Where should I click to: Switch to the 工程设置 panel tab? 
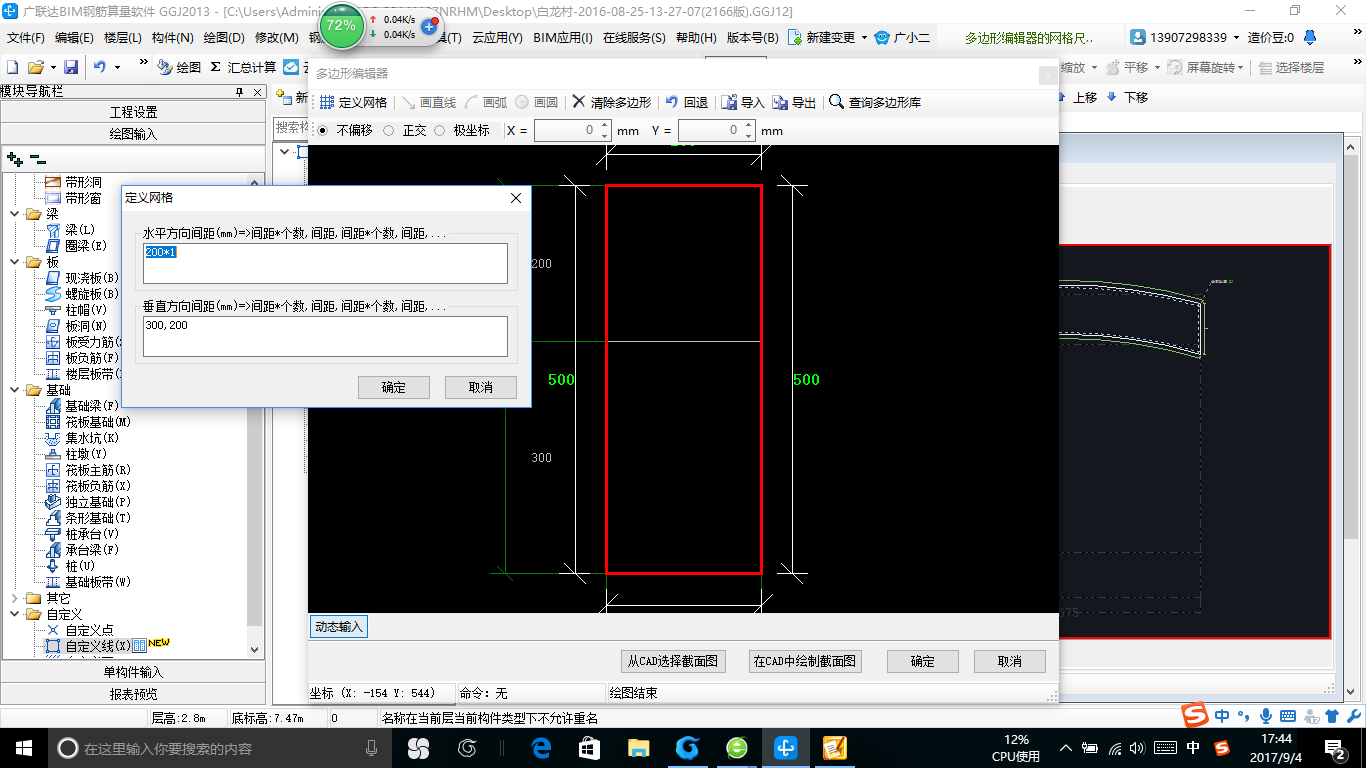pyautogui.click(x=133, y=112)
